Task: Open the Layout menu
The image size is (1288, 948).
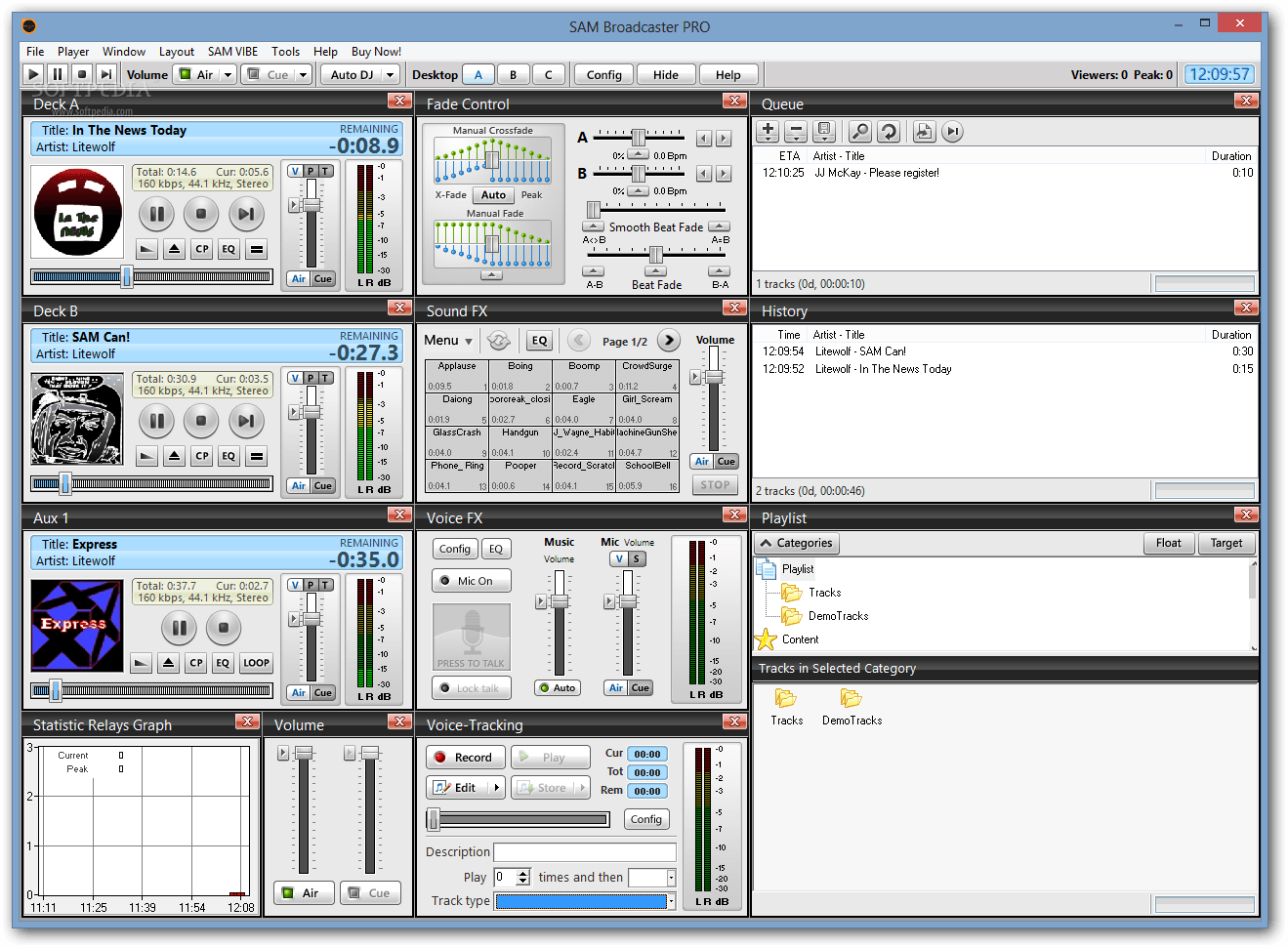Action: (x=177, y=52)
